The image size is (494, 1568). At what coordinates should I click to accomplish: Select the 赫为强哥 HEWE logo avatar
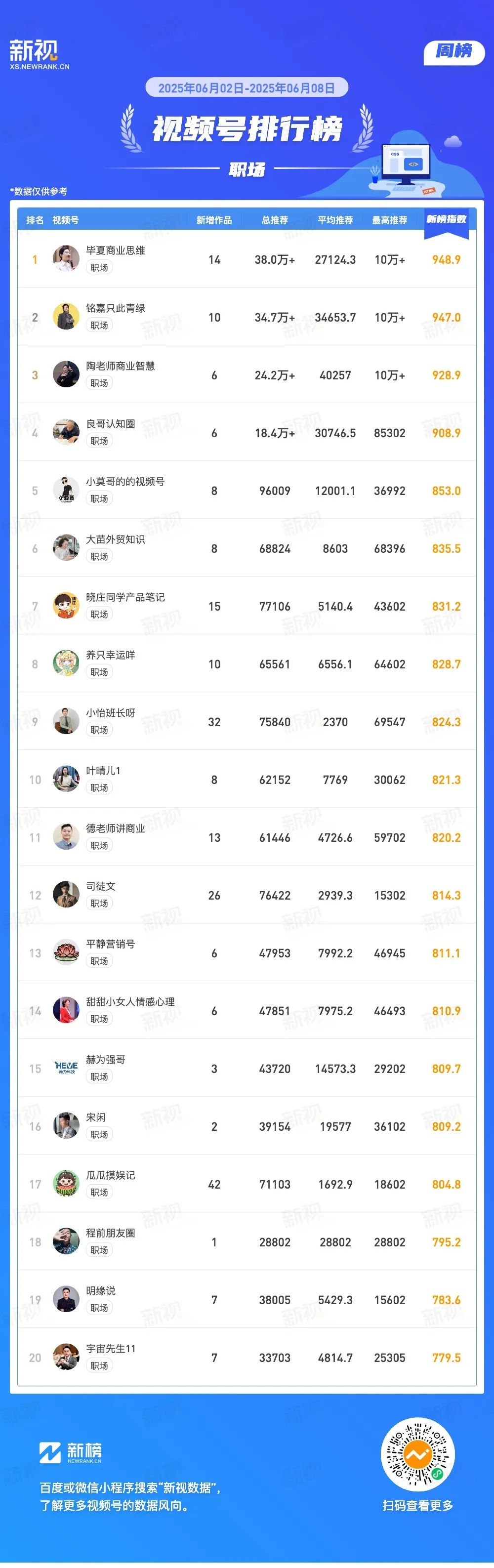pos(66,1068)
